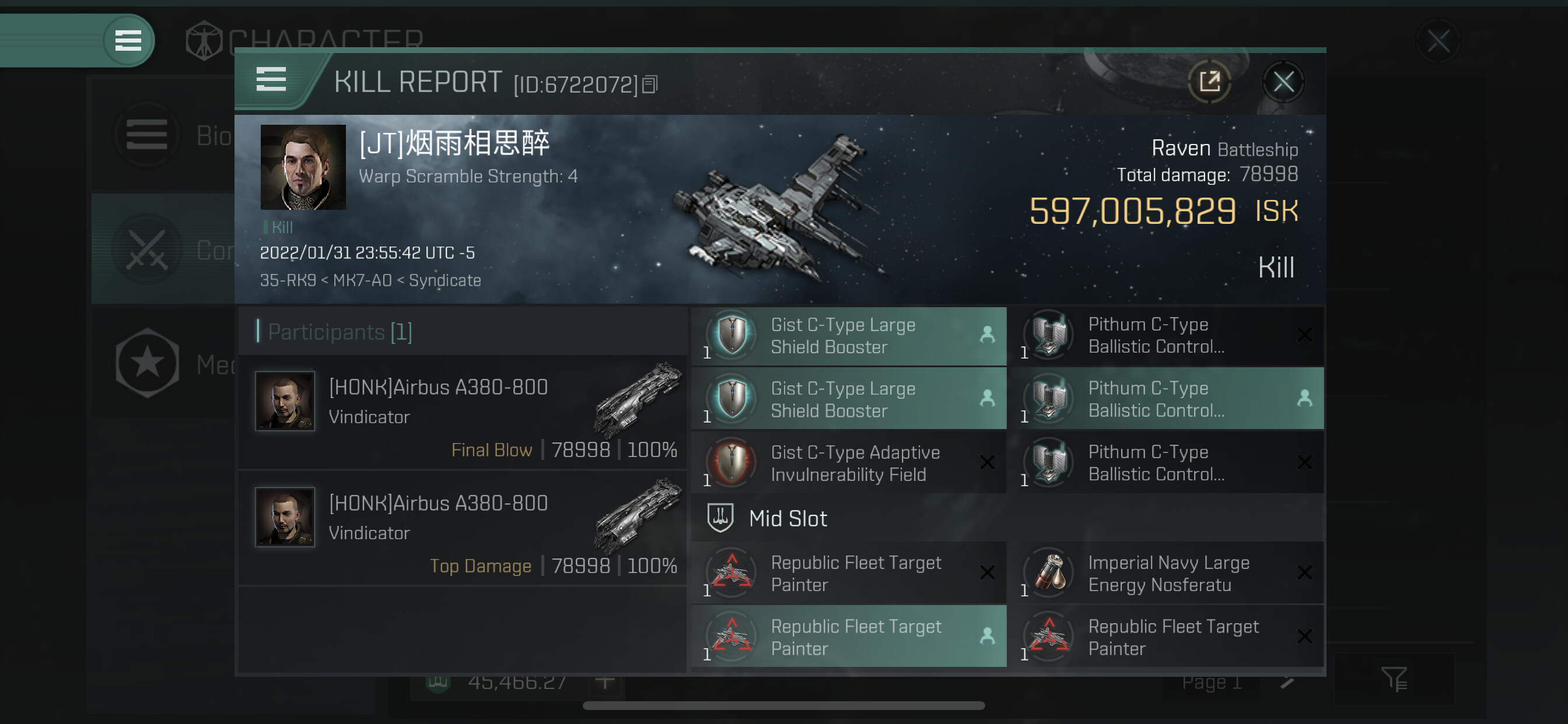Open the Kill Report hamburger menu
Screen dimensions: 1568x724
coord(271,80)
